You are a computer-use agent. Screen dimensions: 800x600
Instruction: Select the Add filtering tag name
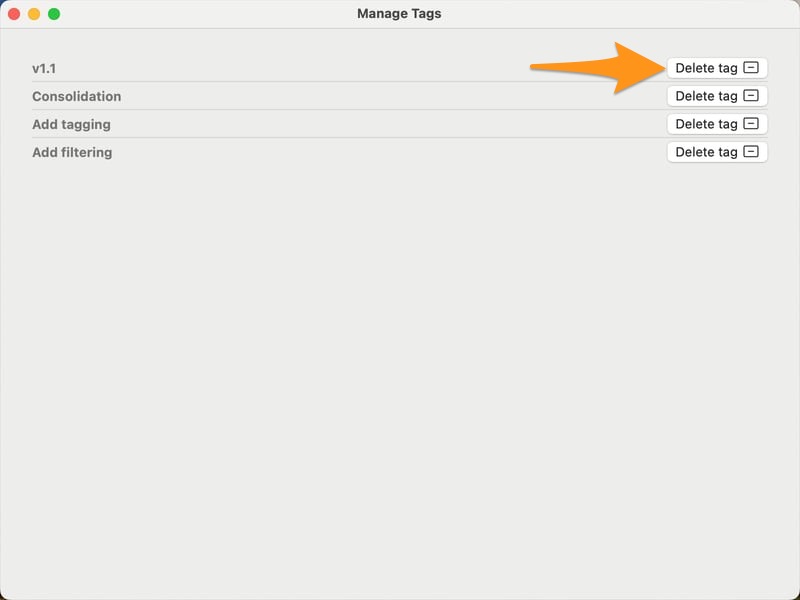click(x=72, y=153)
